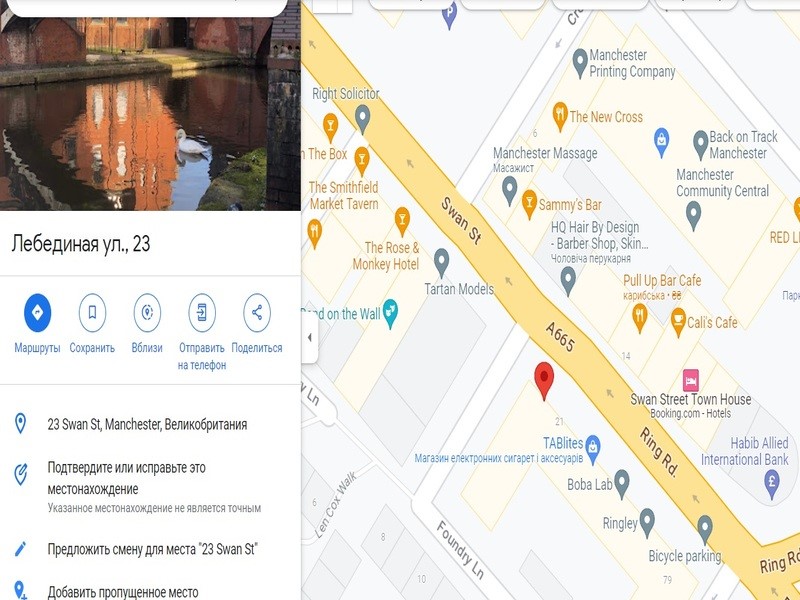This screenshot has width=800, height=600.
Task: Open the Вблизи nearby search icon
Action: [147, 312]
